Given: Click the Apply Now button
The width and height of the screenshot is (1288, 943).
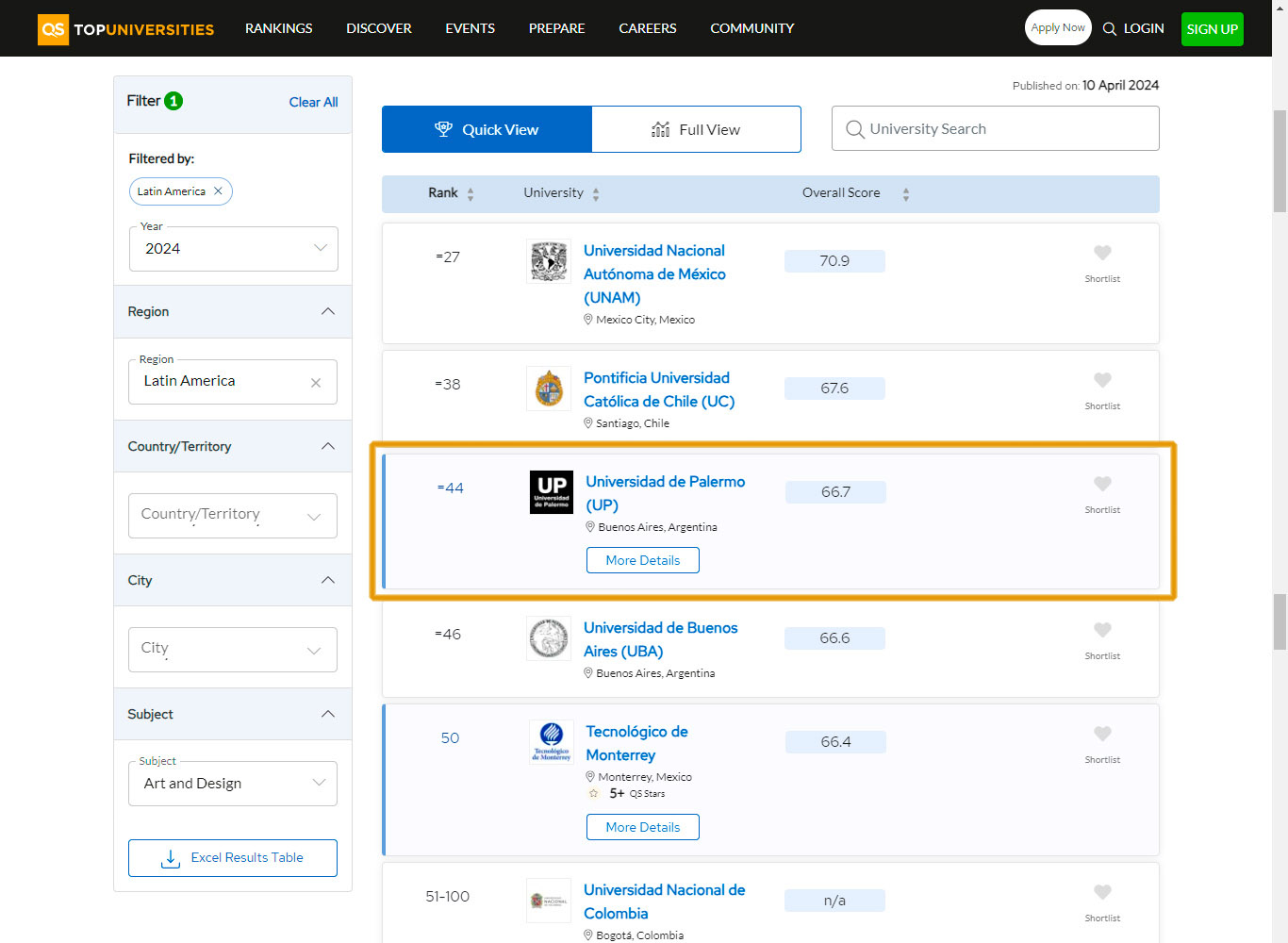Looking at the screenshot, I should tap(1058, 27).
